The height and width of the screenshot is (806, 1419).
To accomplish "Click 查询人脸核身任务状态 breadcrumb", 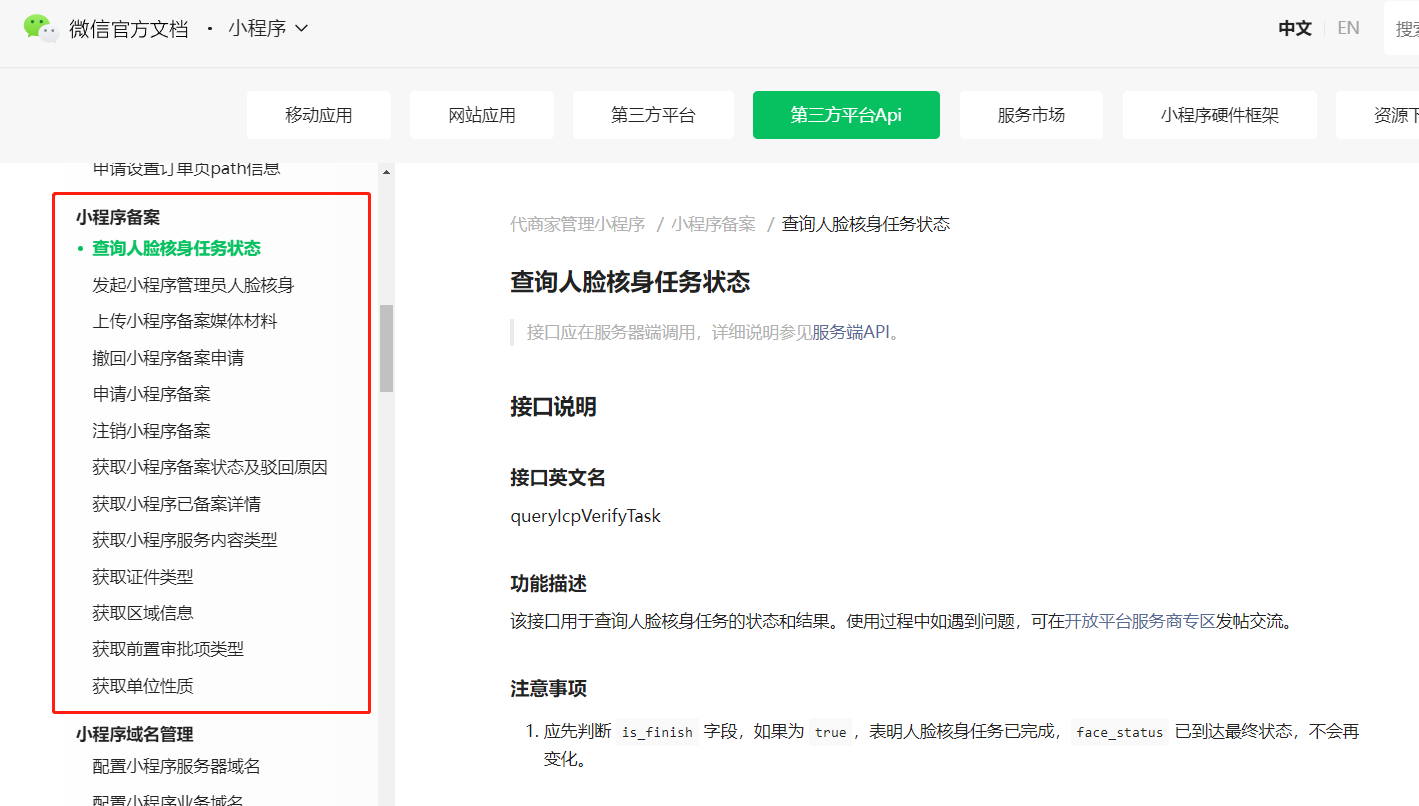I will pos(866,224).
